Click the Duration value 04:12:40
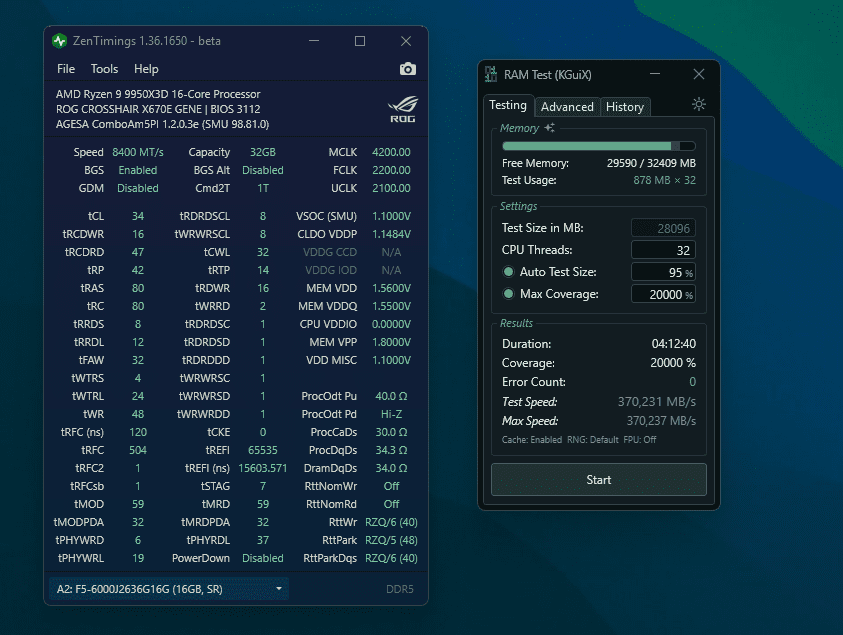 pos(673,344)
